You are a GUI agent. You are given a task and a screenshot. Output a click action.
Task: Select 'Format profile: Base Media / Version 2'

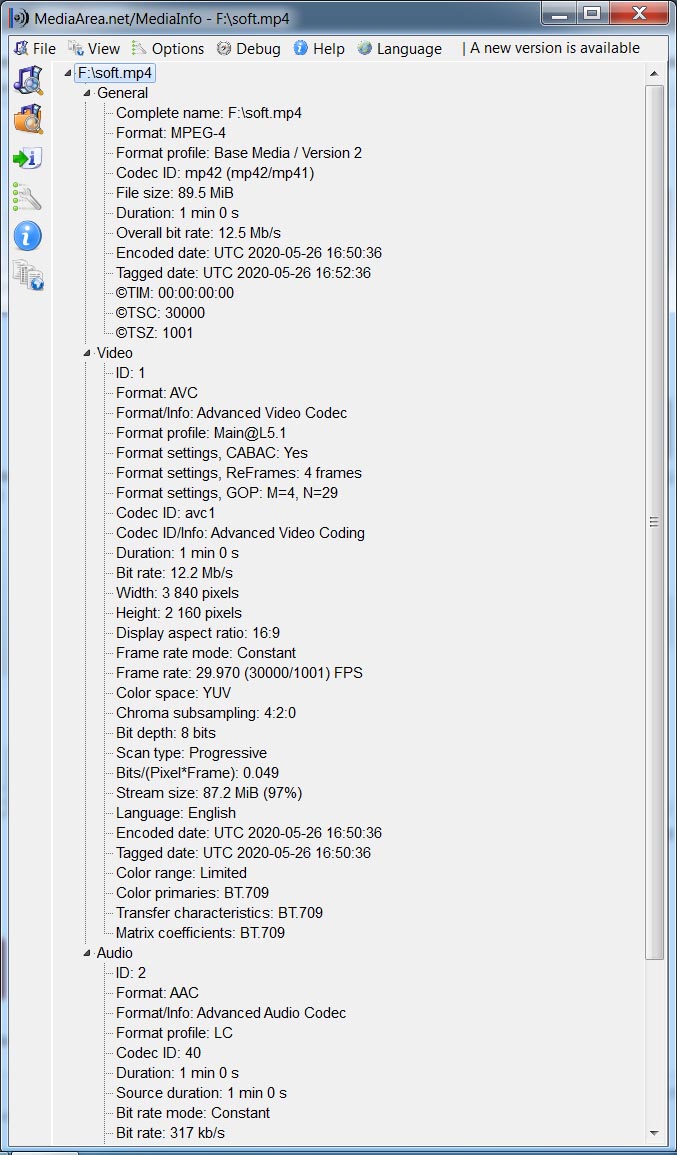click(239, 153)
